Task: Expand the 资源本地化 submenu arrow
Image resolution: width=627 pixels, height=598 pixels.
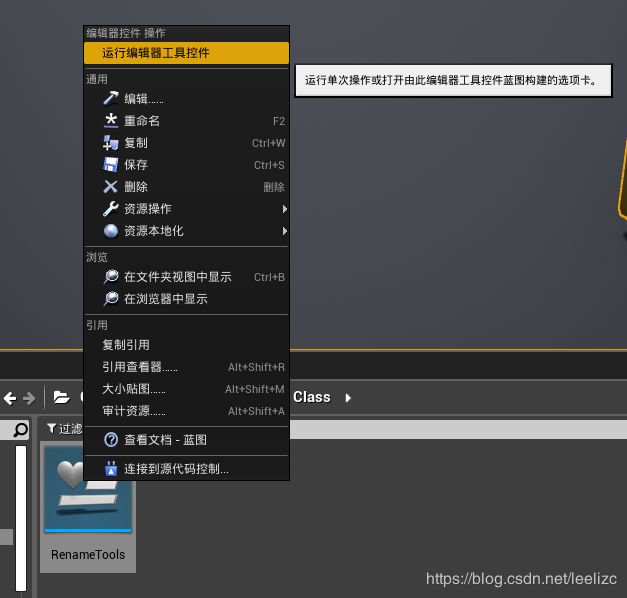Action: [x=284, y=231]
